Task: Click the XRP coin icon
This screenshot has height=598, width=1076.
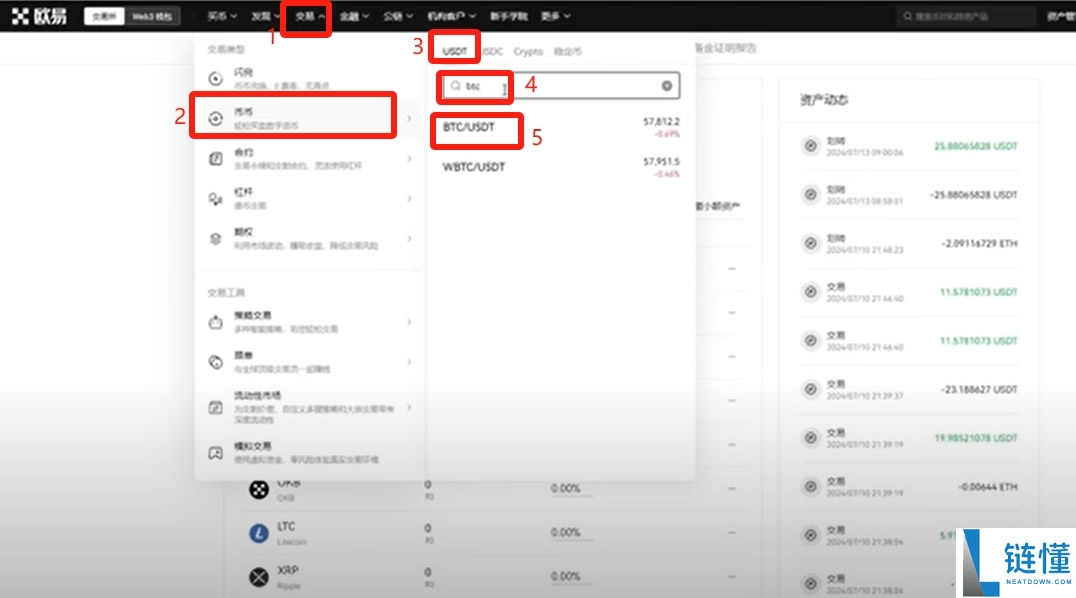Action: pyautogui.click(x=259, y=577)
